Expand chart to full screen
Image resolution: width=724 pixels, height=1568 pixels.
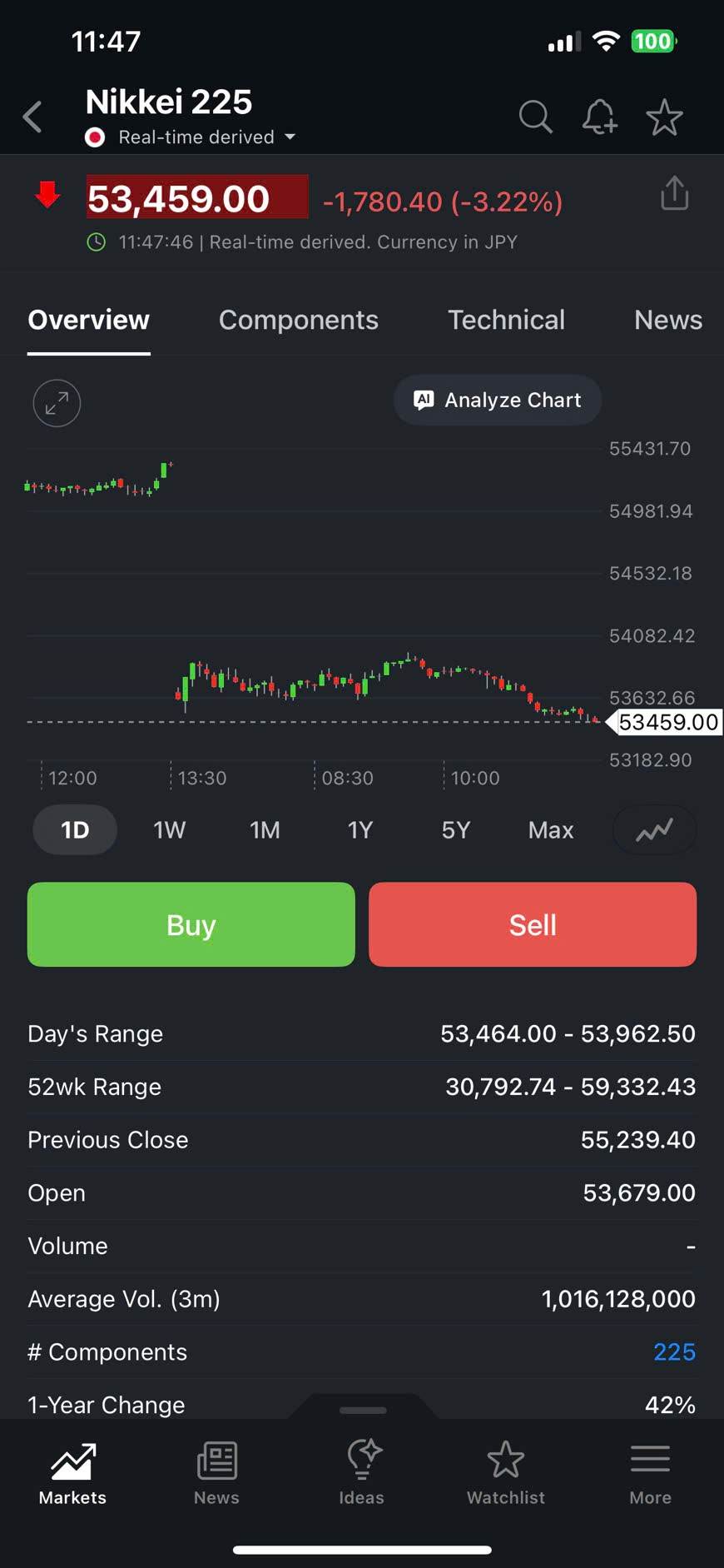(57, 403)
